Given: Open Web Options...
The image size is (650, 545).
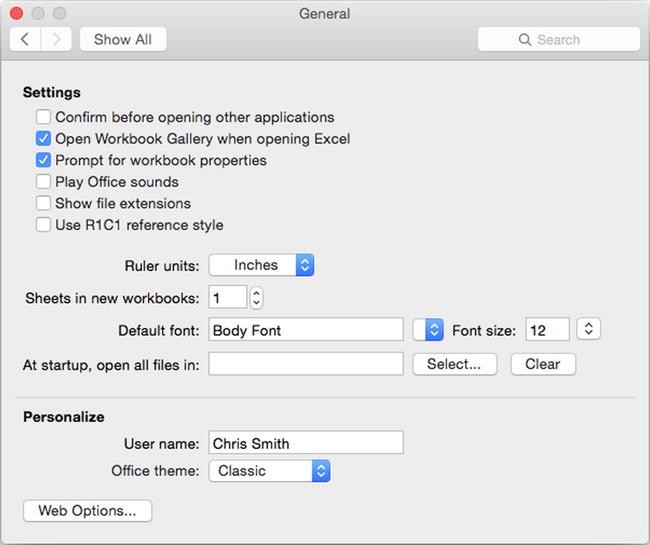Looking at the screenshot, I should 87,511.
